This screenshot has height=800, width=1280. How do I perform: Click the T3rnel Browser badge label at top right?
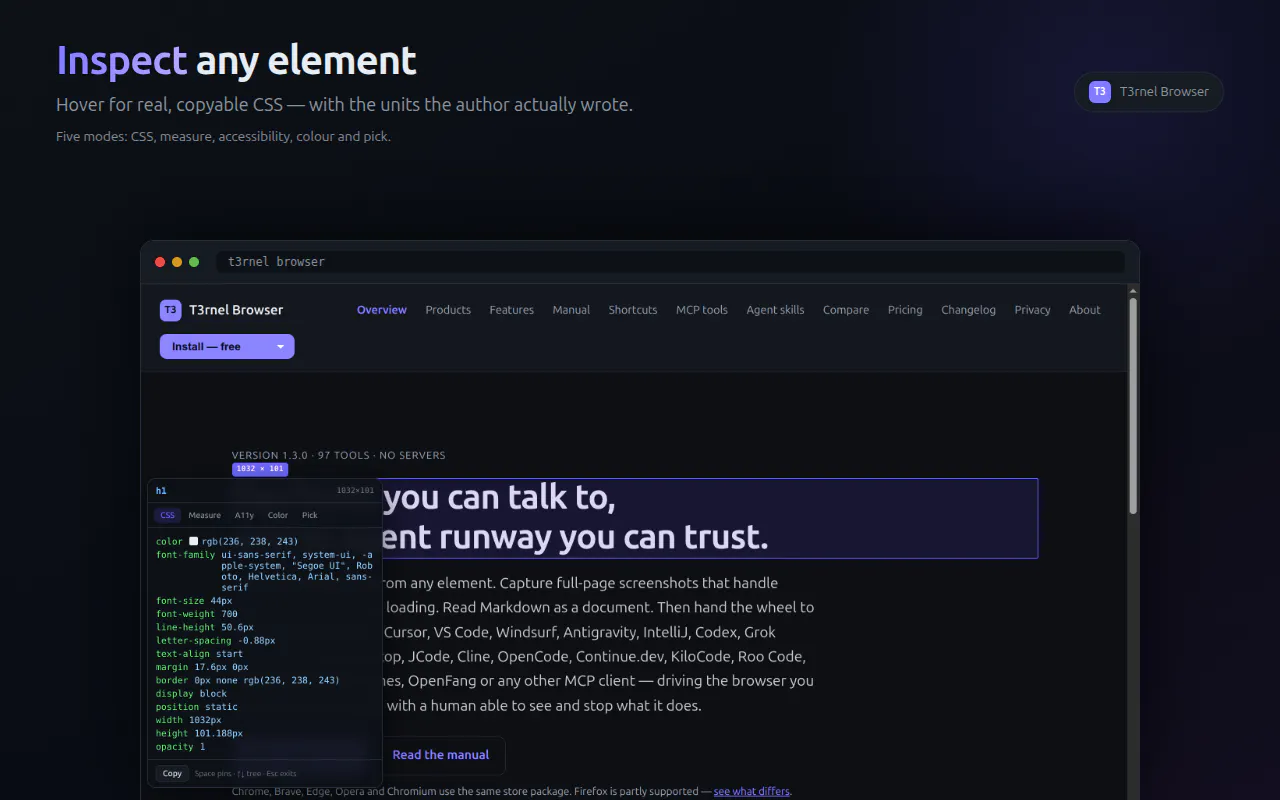(1164, 92)
